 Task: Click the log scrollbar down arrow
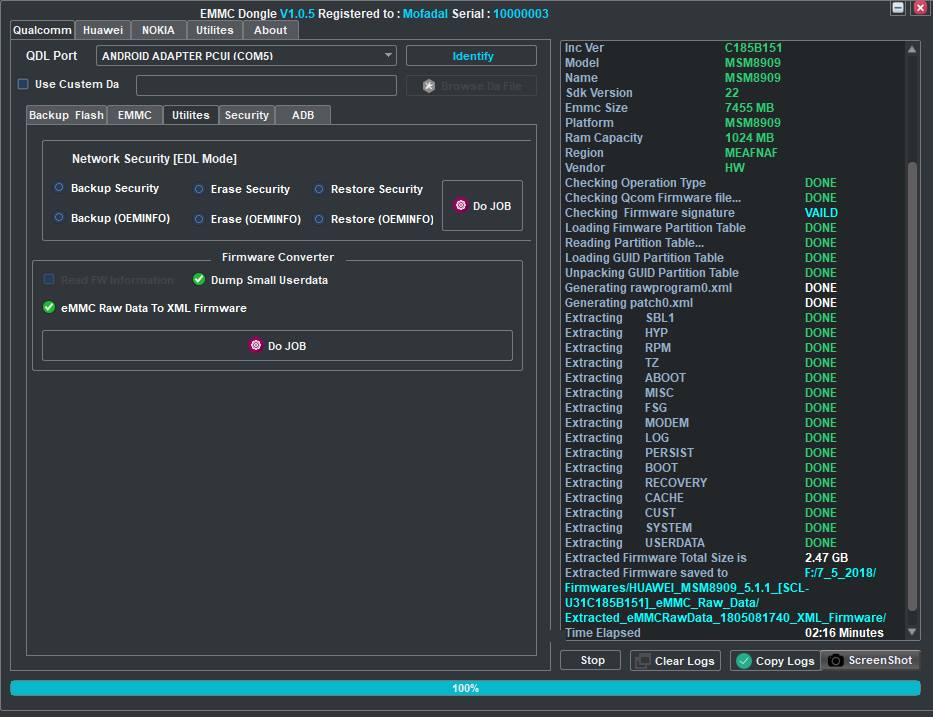coord(912,631)
